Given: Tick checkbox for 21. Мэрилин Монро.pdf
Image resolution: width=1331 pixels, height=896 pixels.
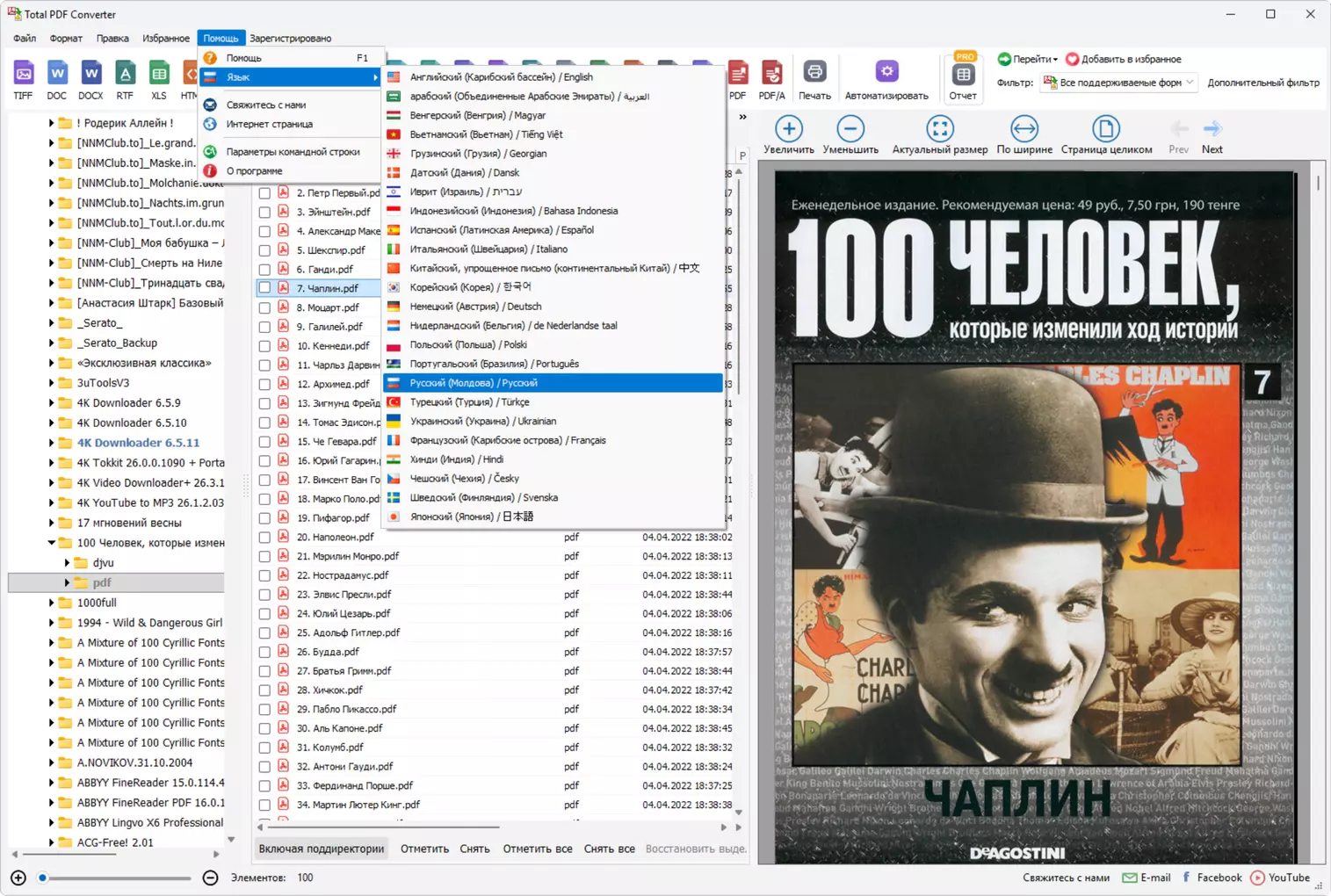Looking at the screenshot, I should pos(264,556).
